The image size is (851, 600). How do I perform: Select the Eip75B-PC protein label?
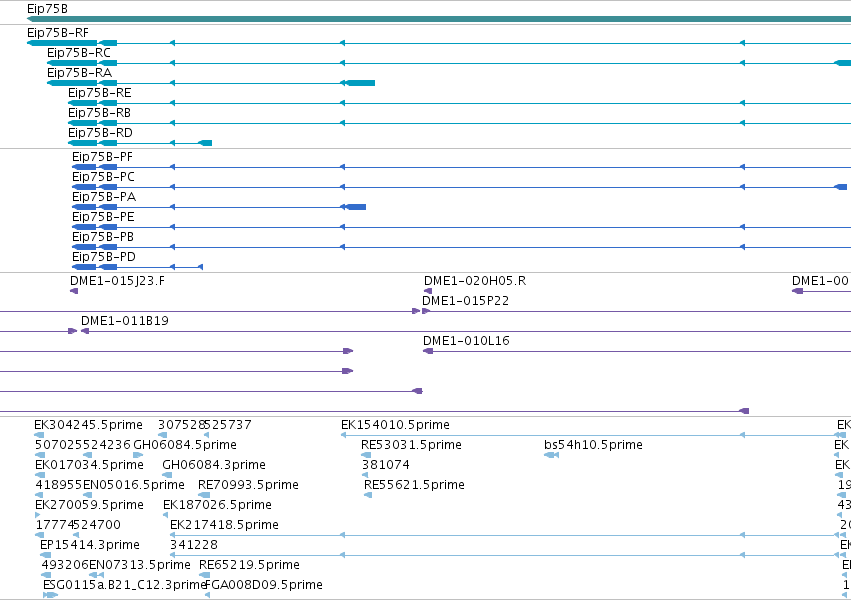coord(103,177)
